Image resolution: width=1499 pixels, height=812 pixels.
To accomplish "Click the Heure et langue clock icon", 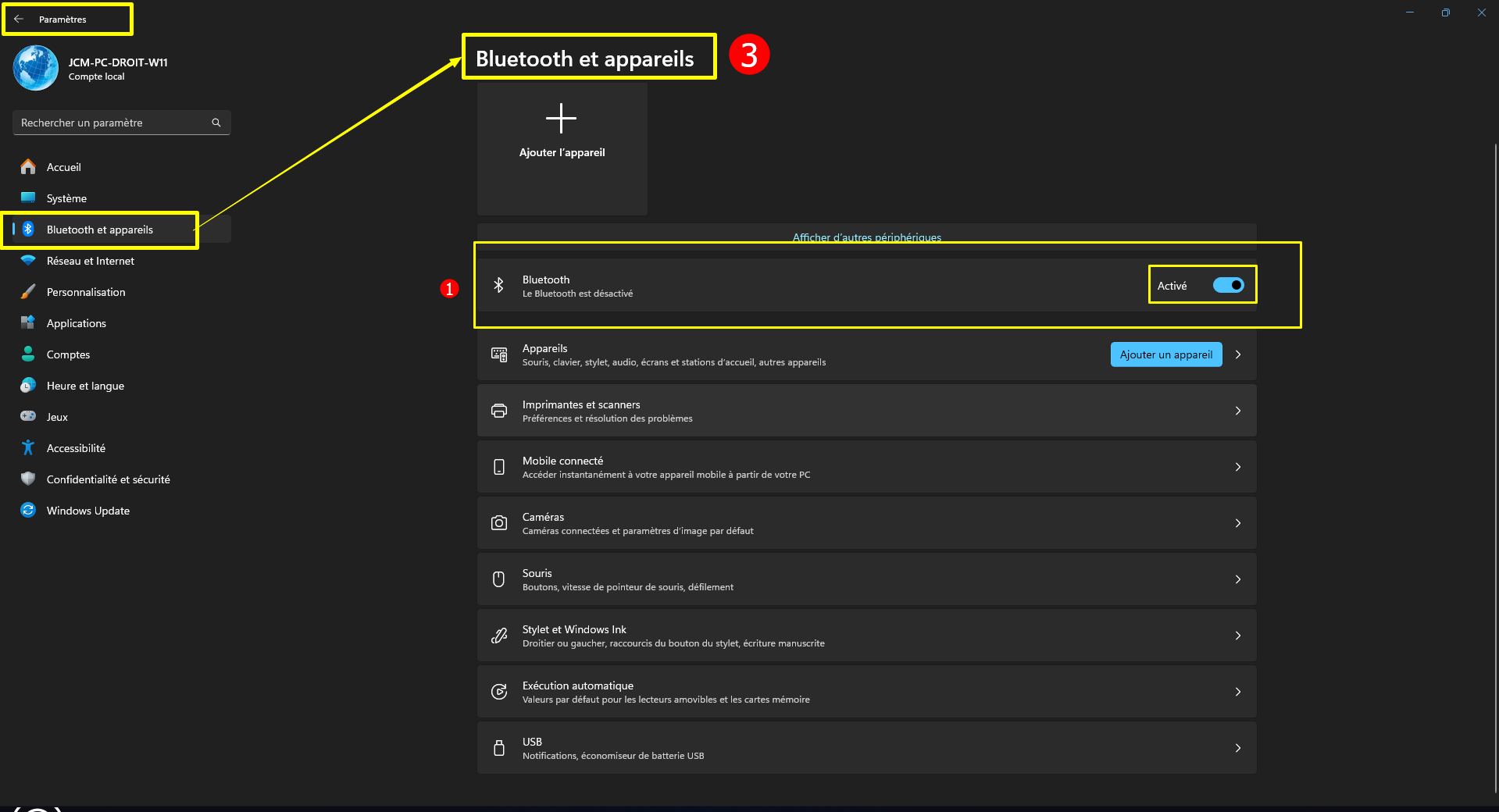I will [28, 386].
